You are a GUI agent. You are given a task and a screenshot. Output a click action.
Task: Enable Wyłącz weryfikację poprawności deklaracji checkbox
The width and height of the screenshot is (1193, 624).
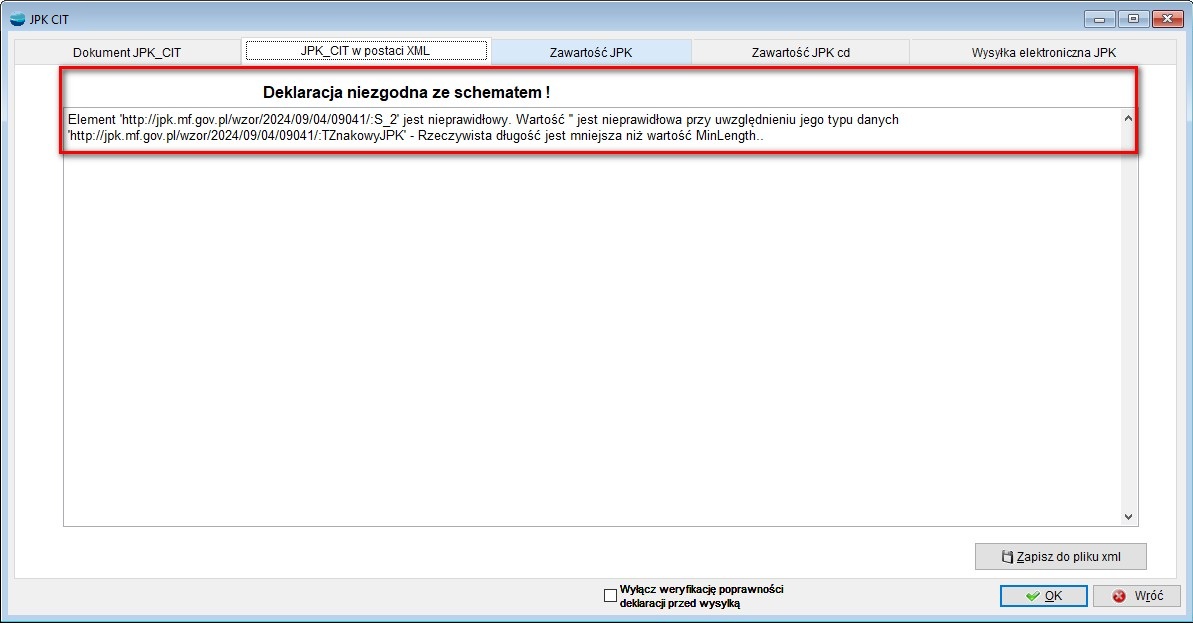pos(611,596)
